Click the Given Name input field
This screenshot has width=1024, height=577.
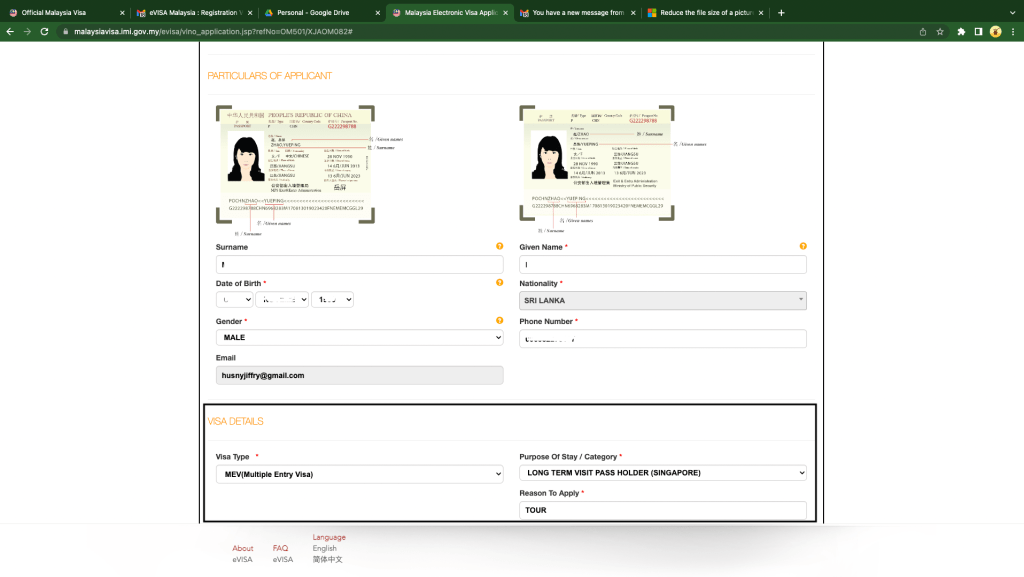click(663, 264)
